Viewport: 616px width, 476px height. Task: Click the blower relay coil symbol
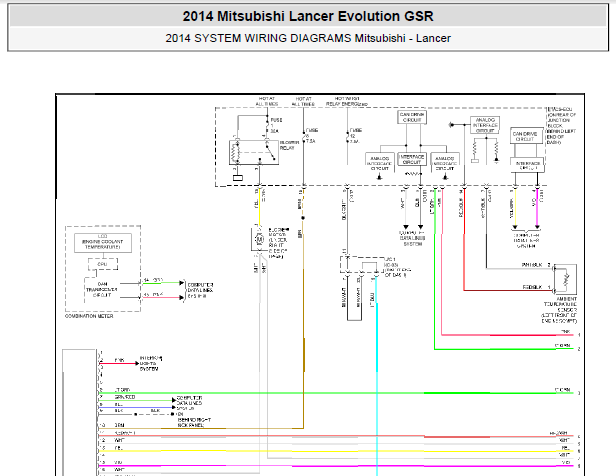click(236, 152)
